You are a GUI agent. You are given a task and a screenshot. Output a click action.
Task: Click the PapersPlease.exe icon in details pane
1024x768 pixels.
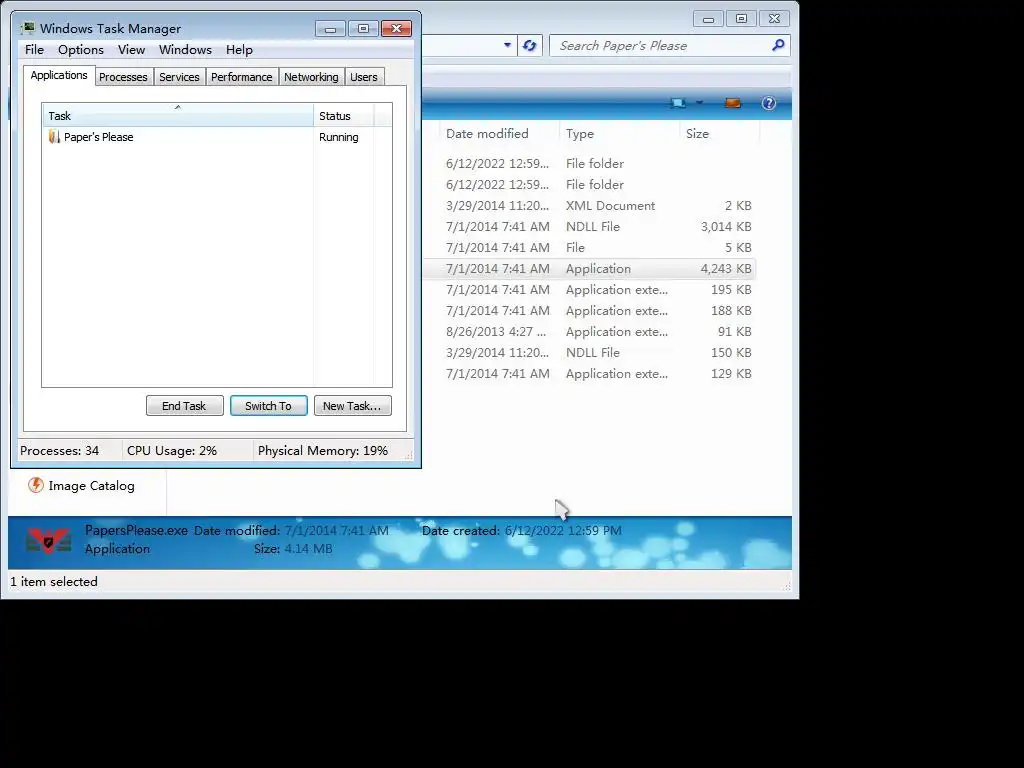click(x=48, y=540)
